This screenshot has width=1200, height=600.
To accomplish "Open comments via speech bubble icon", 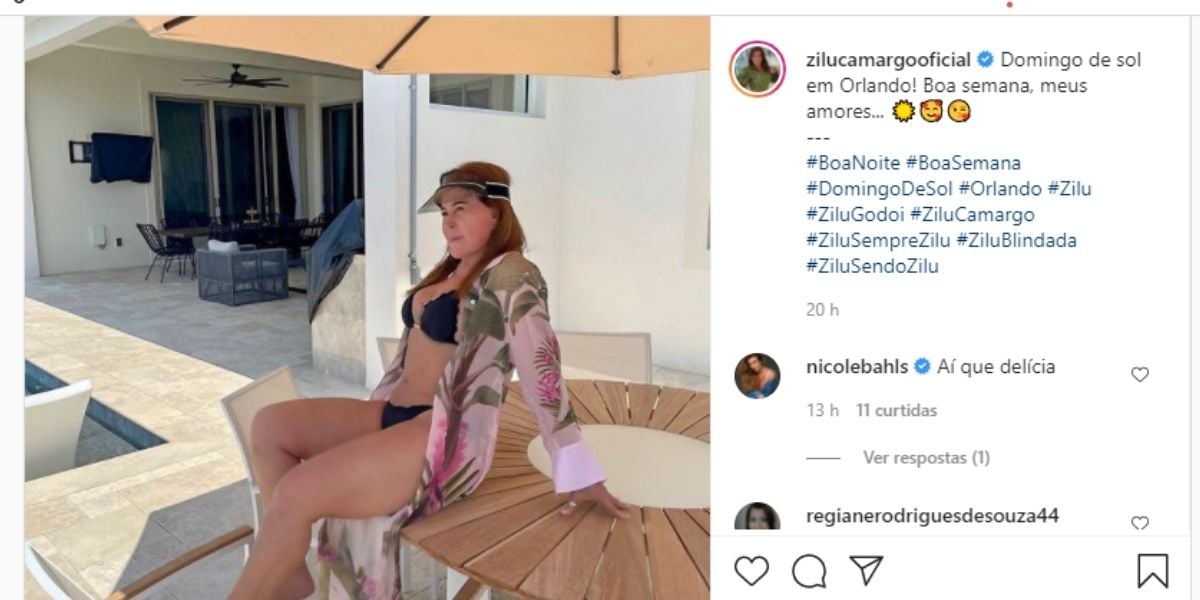I will [x=808, y=571].
